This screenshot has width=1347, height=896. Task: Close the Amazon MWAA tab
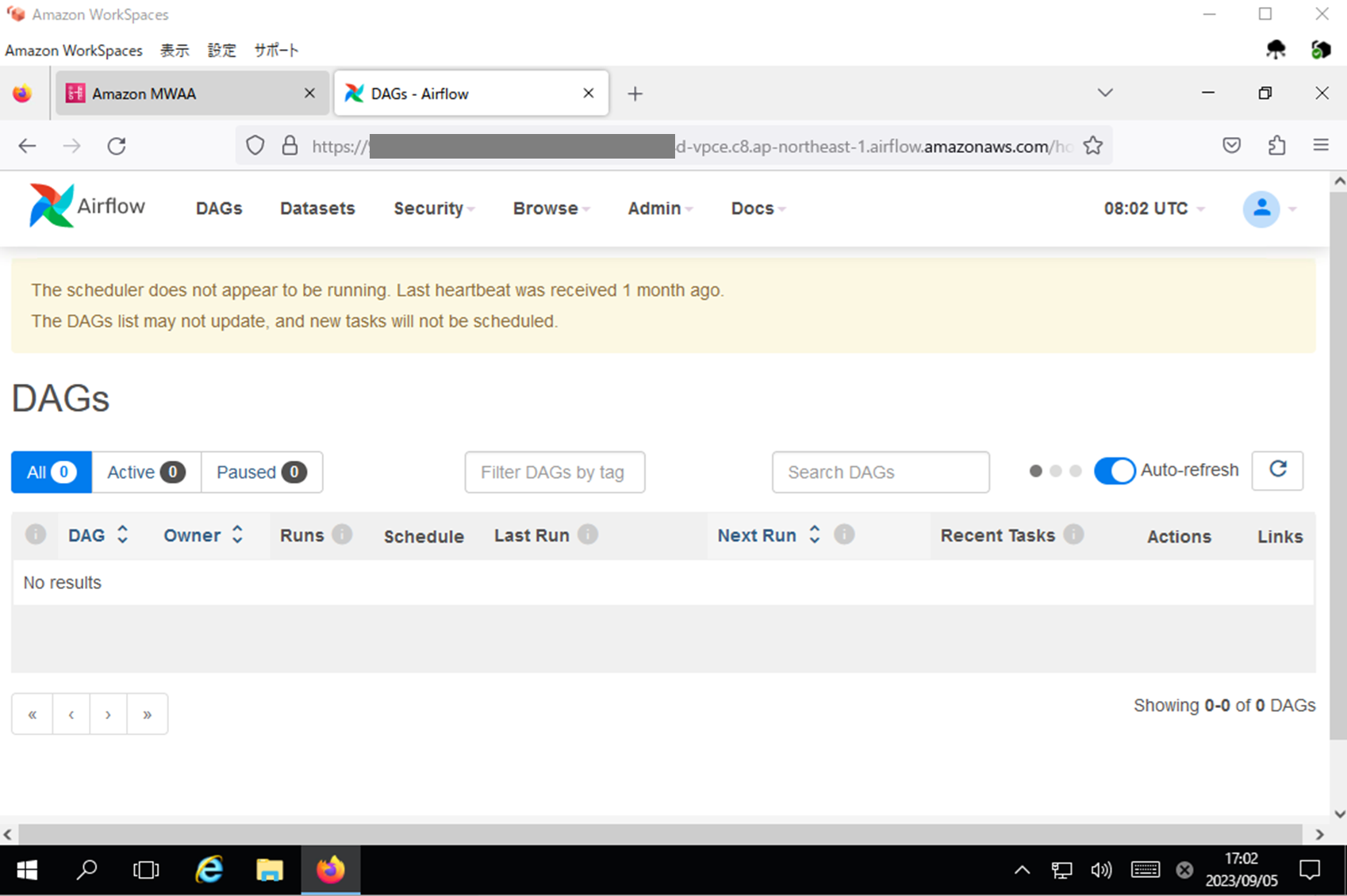309,94
